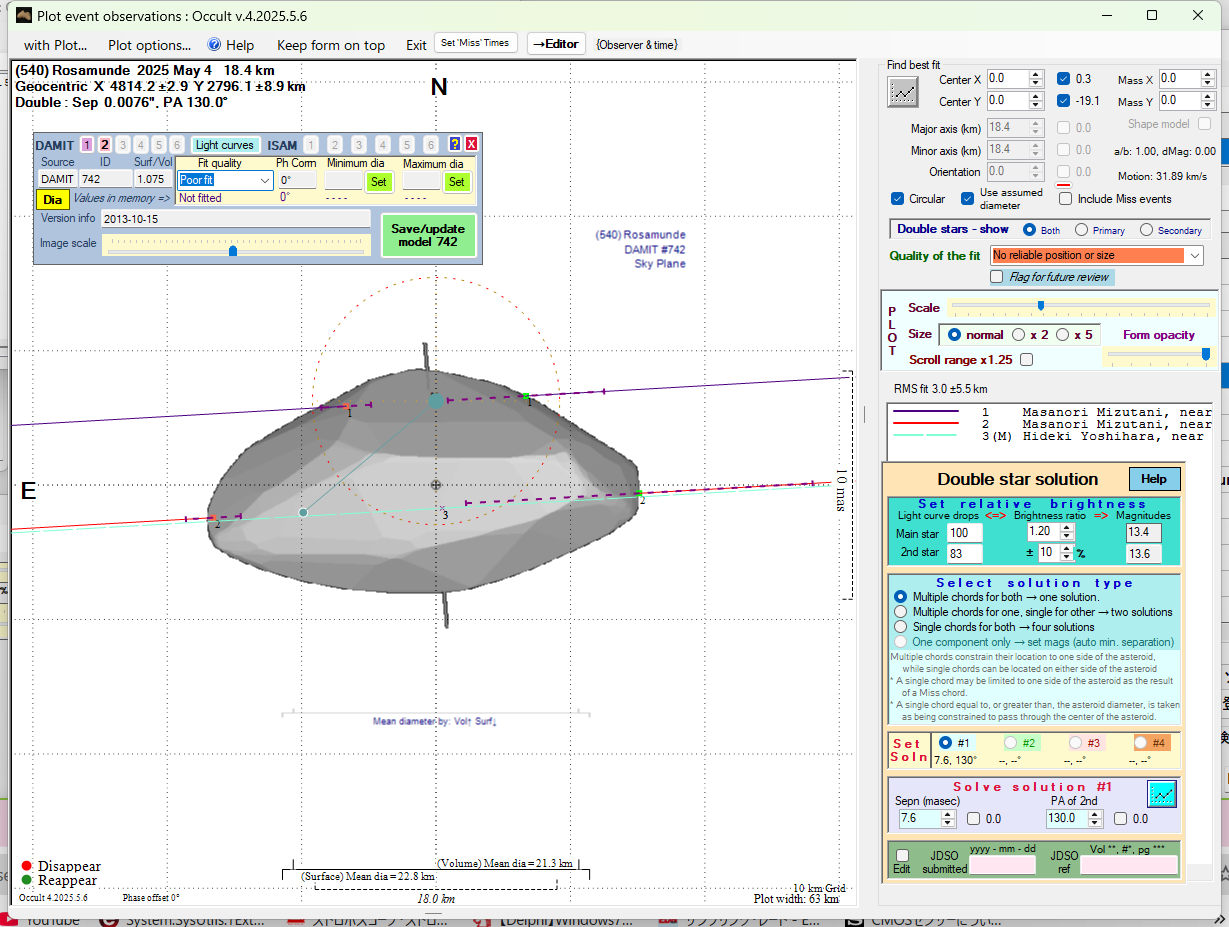Close the DAMIT panel with red X
1229x927 pixels.
tap(471, 145)
